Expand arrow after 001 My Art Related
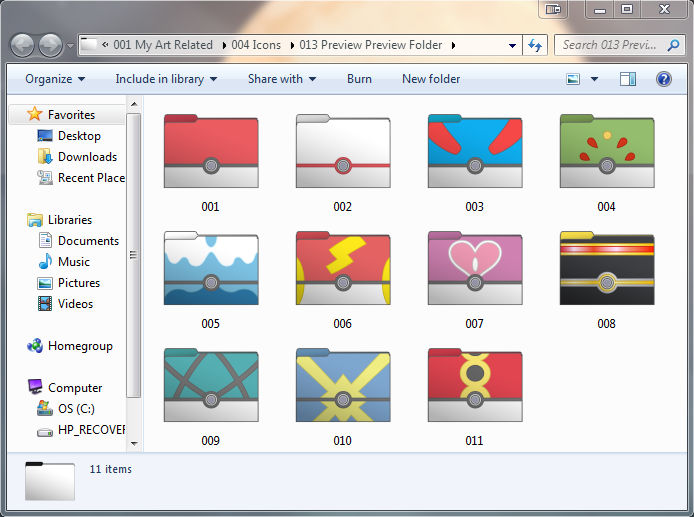The image size is (694, 517). click(x=224, y=46)
